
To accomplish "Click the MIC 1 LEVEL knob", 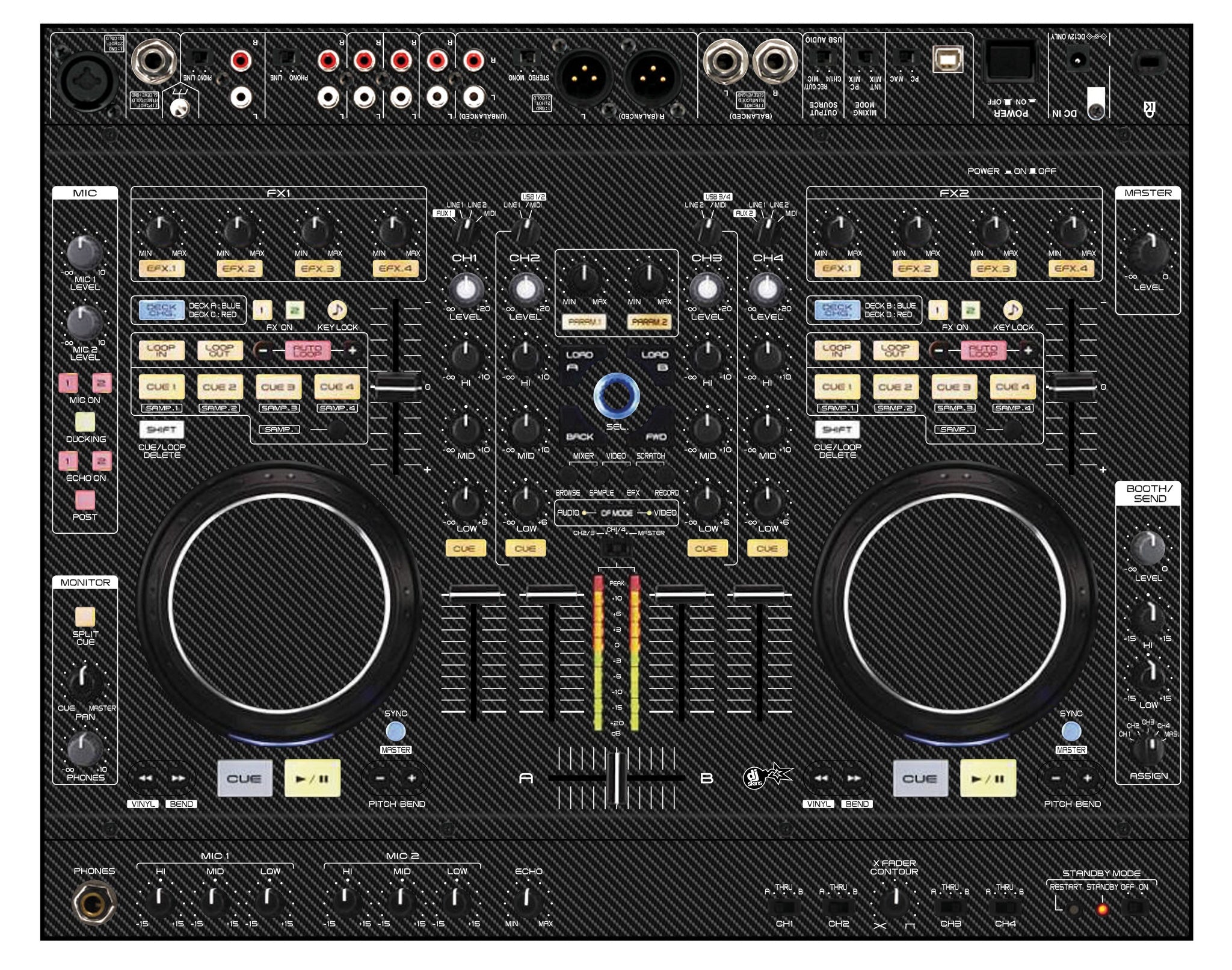I will (84, 252).
